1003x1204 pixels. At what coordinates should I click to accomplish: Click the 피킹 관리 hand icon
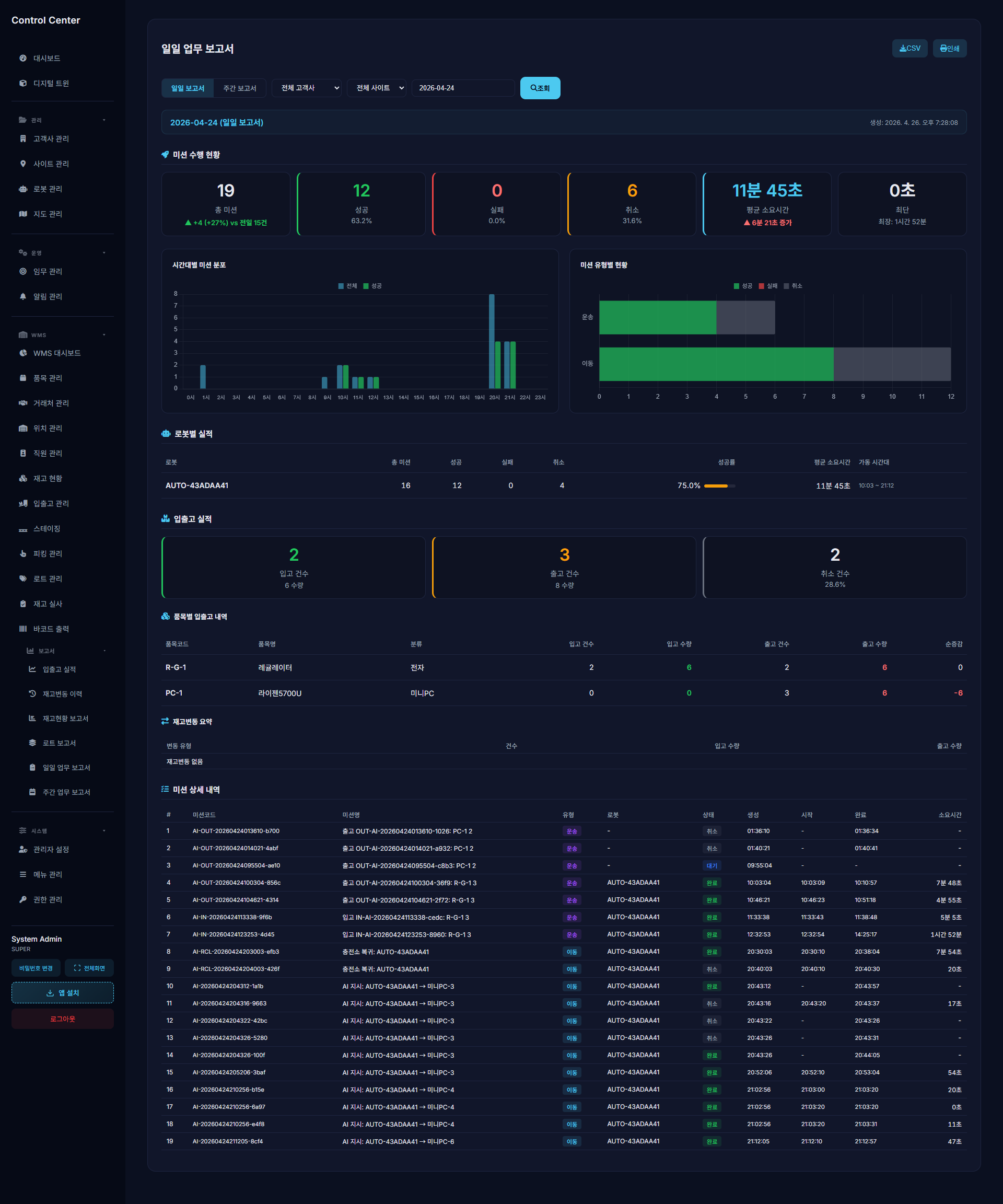pos(23,553)
